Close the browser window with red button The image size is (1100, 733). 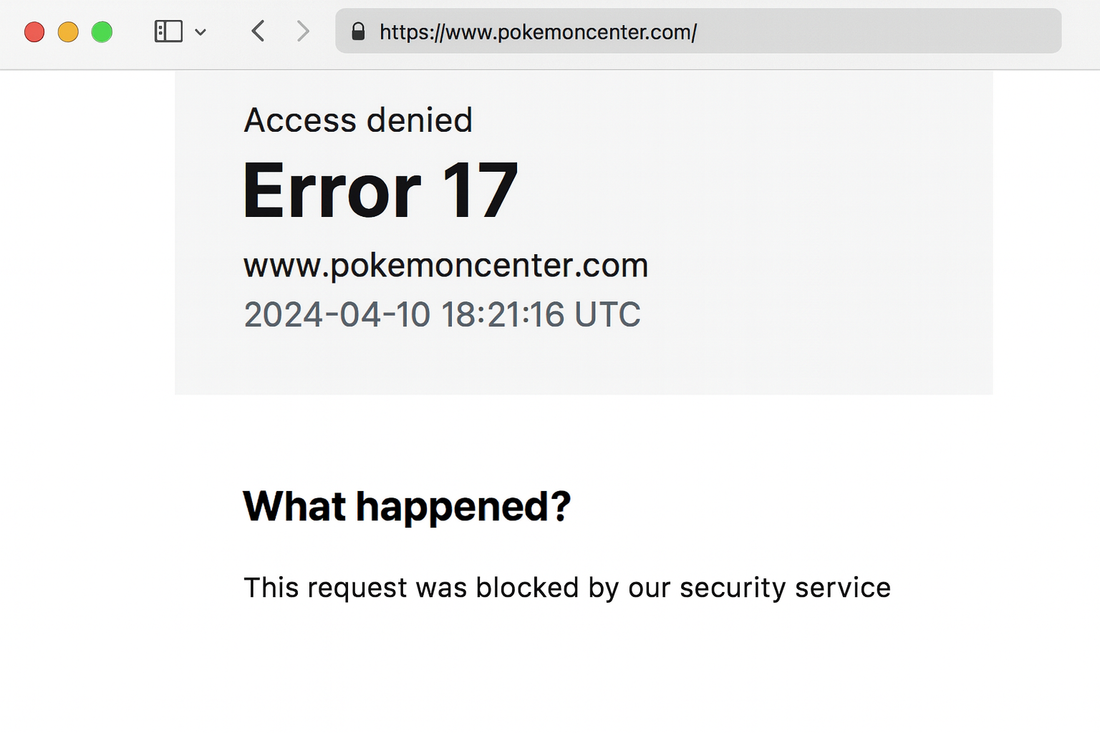tap(34, 32)
